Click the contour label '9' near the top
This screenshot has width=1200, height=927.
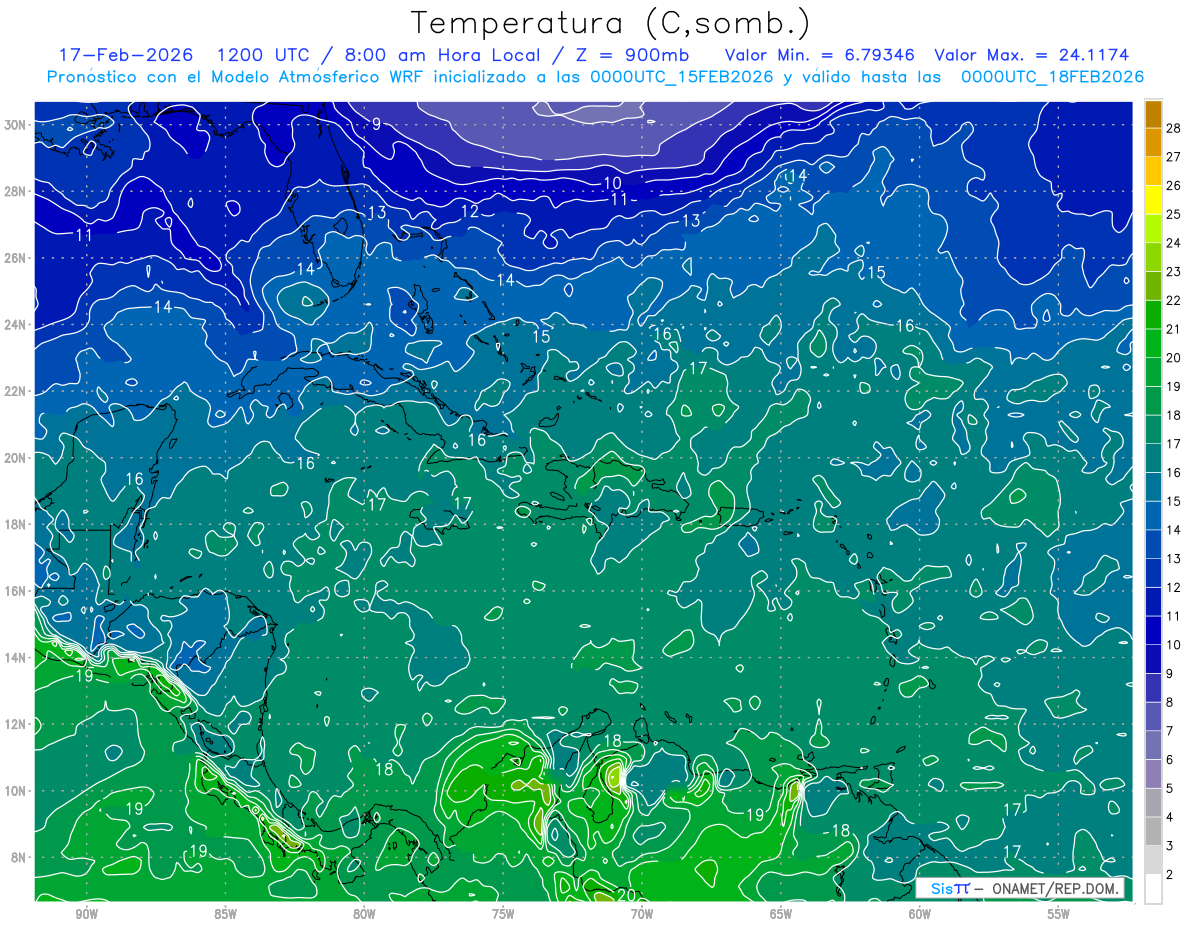[x=376, y=124]
